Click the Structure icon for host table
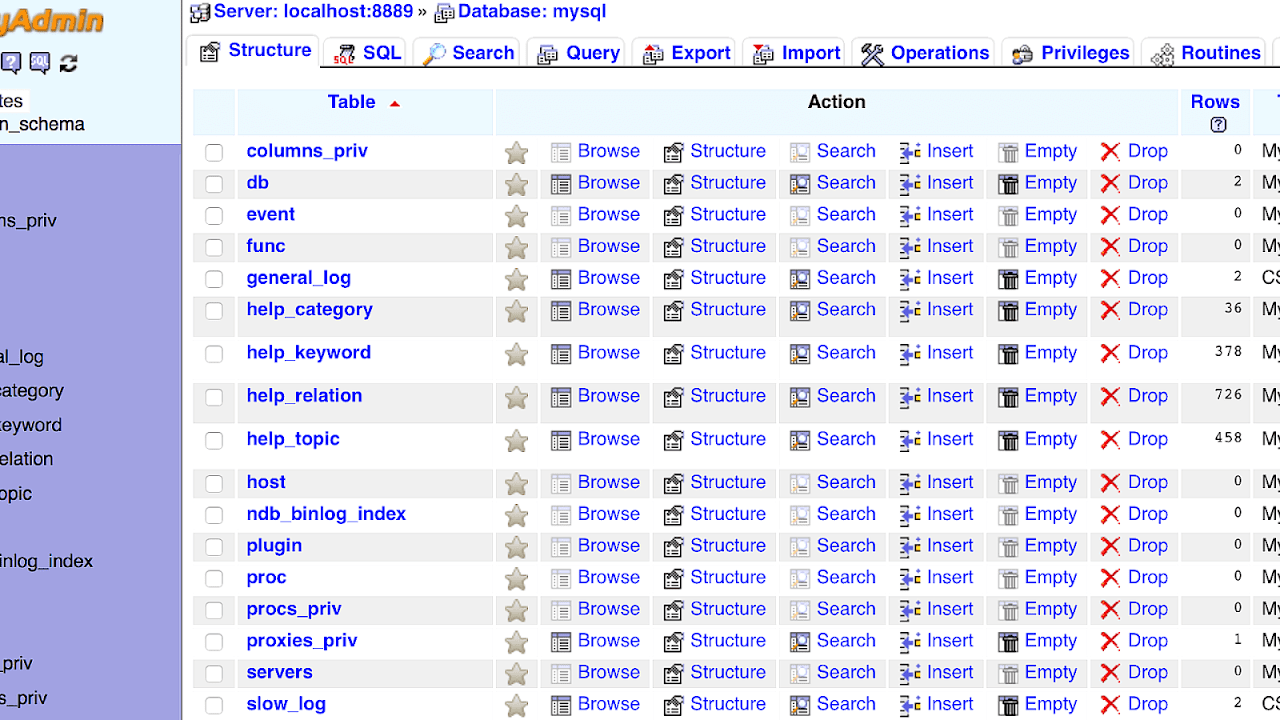This screenshot has width=1280, height=720. coord(674,483)
